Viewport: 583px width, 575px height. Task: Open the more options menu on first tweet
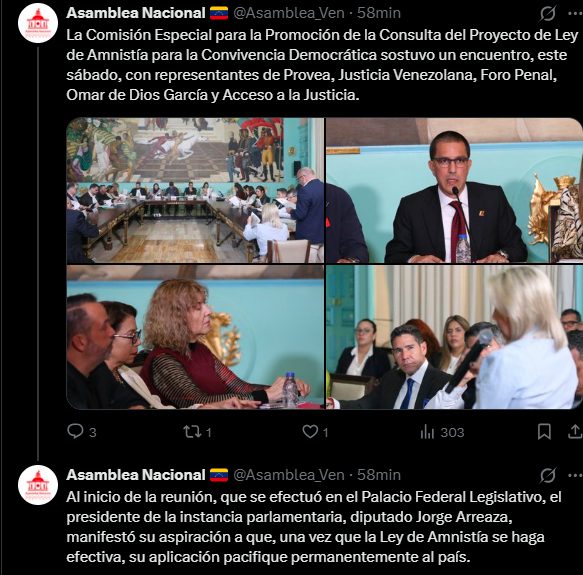click(576, 13)
